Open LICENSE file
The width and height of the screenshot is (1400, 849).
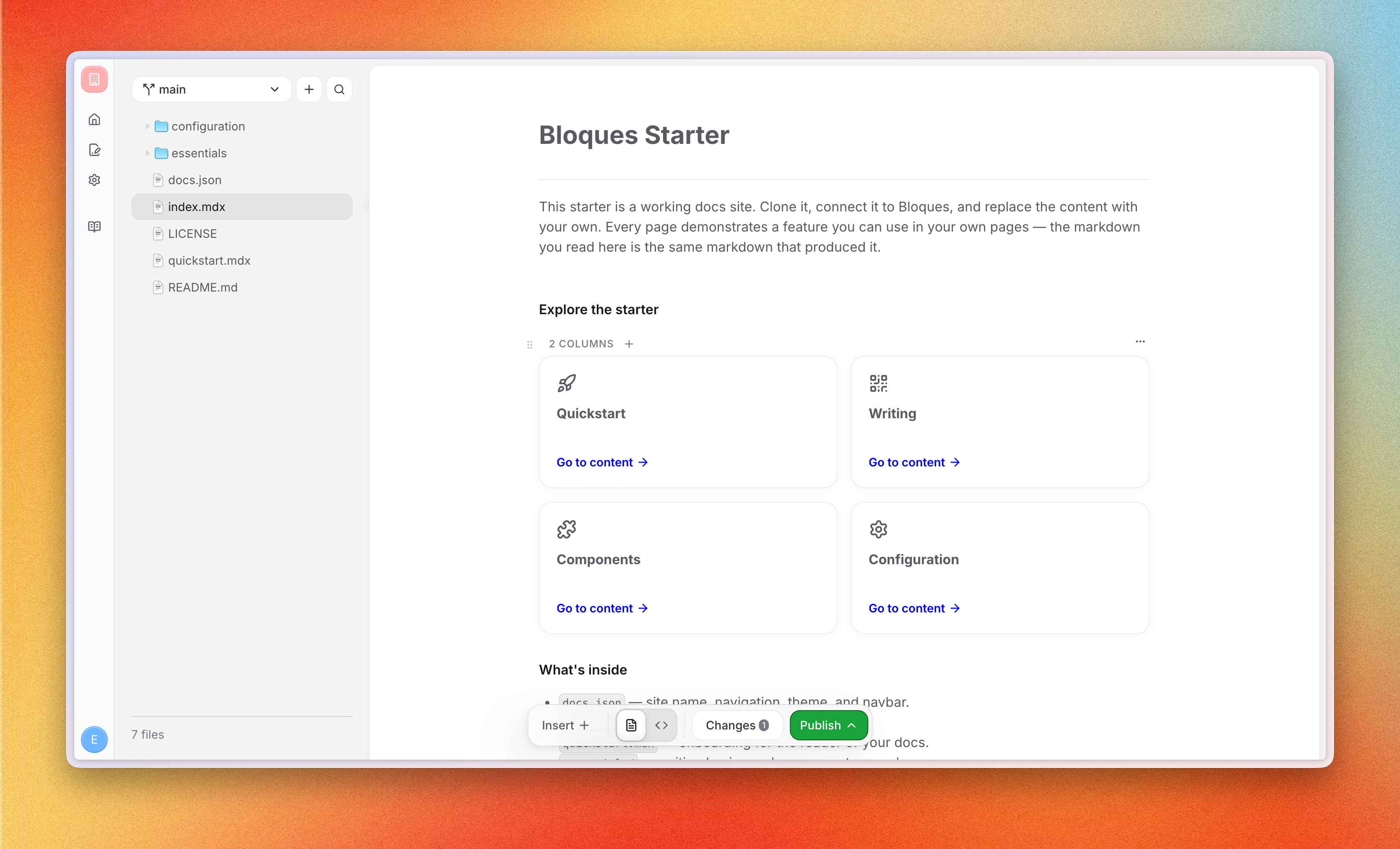click(242, 234)
